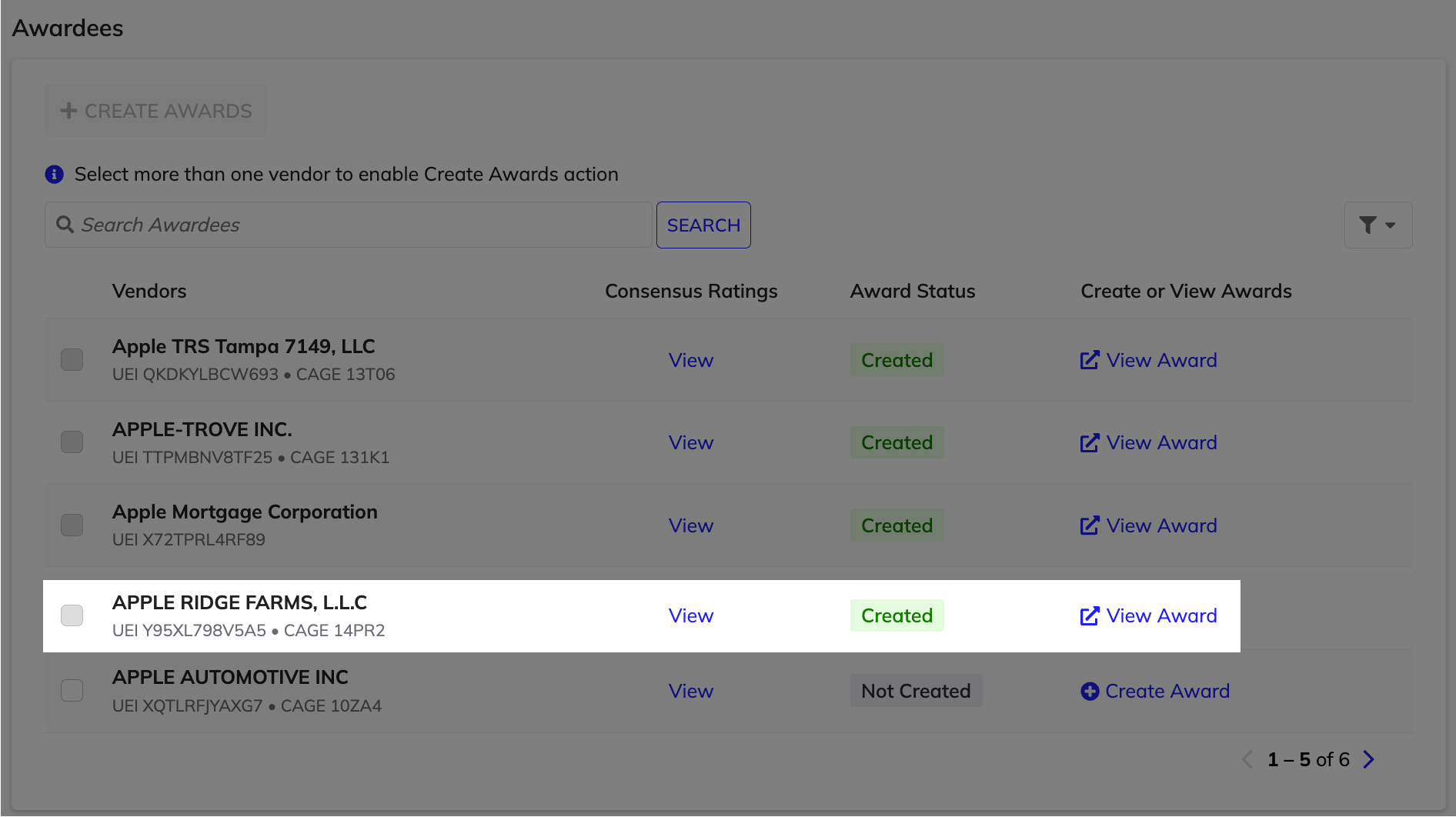Select checkbox for Apple TRS Tampa 7149, LLC

(x=72, y=359)
